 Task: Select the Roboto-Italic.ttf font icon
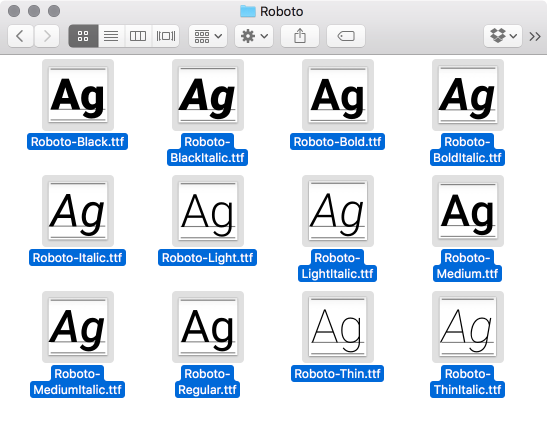[x=78, y=211]
